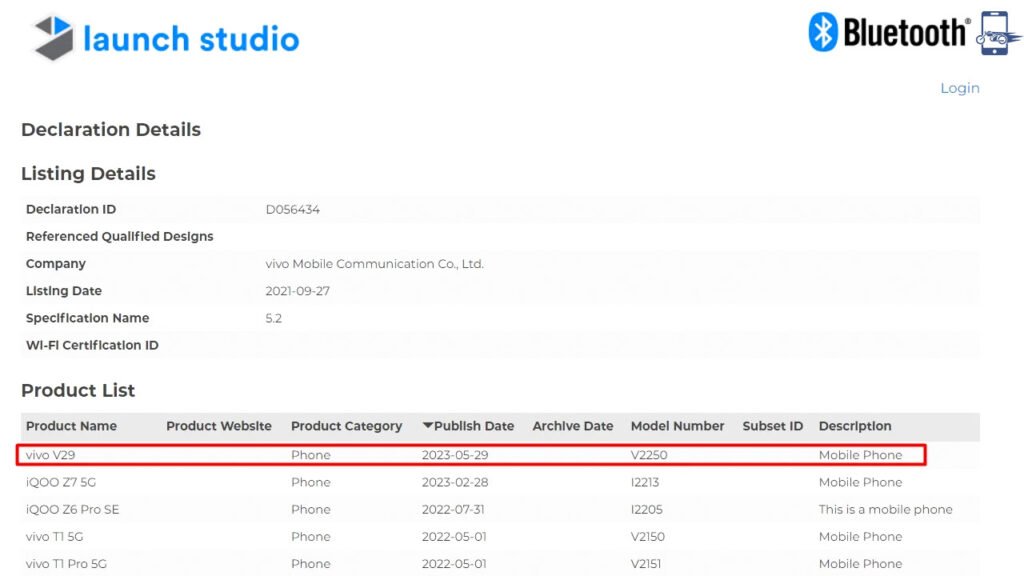Click Mobile Phone description in vivo V29 row
The height and width of the screenshot is (576, 1024).
(x=860, y=455)
